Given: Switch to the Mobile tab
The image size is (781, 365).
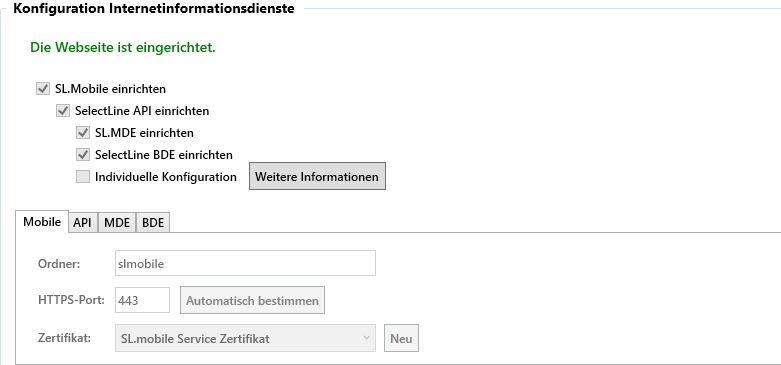Looking at the screenshot, I should click(42, 222).
